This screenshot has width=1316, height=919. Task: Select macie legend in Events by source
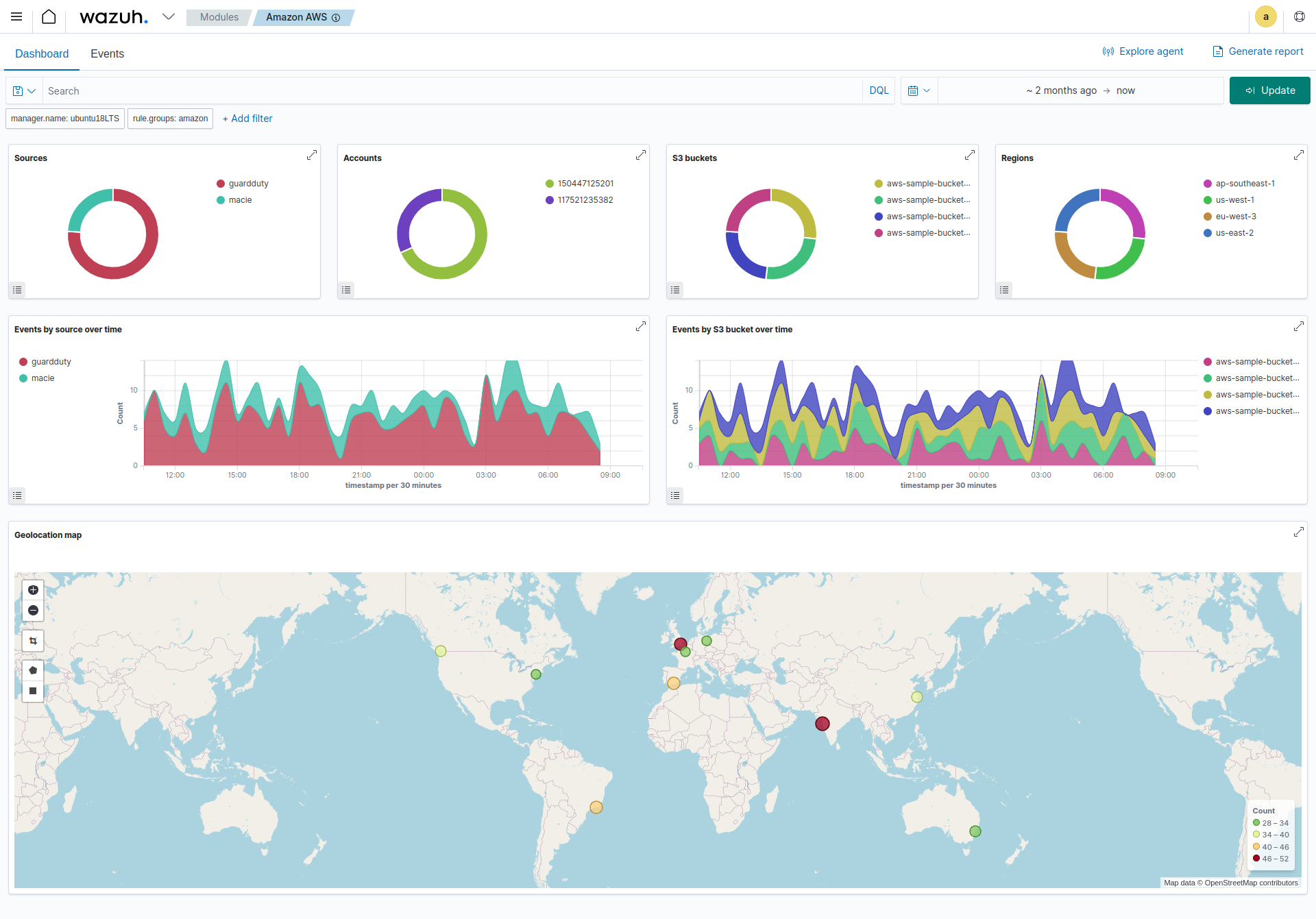(x=37, y=378)
